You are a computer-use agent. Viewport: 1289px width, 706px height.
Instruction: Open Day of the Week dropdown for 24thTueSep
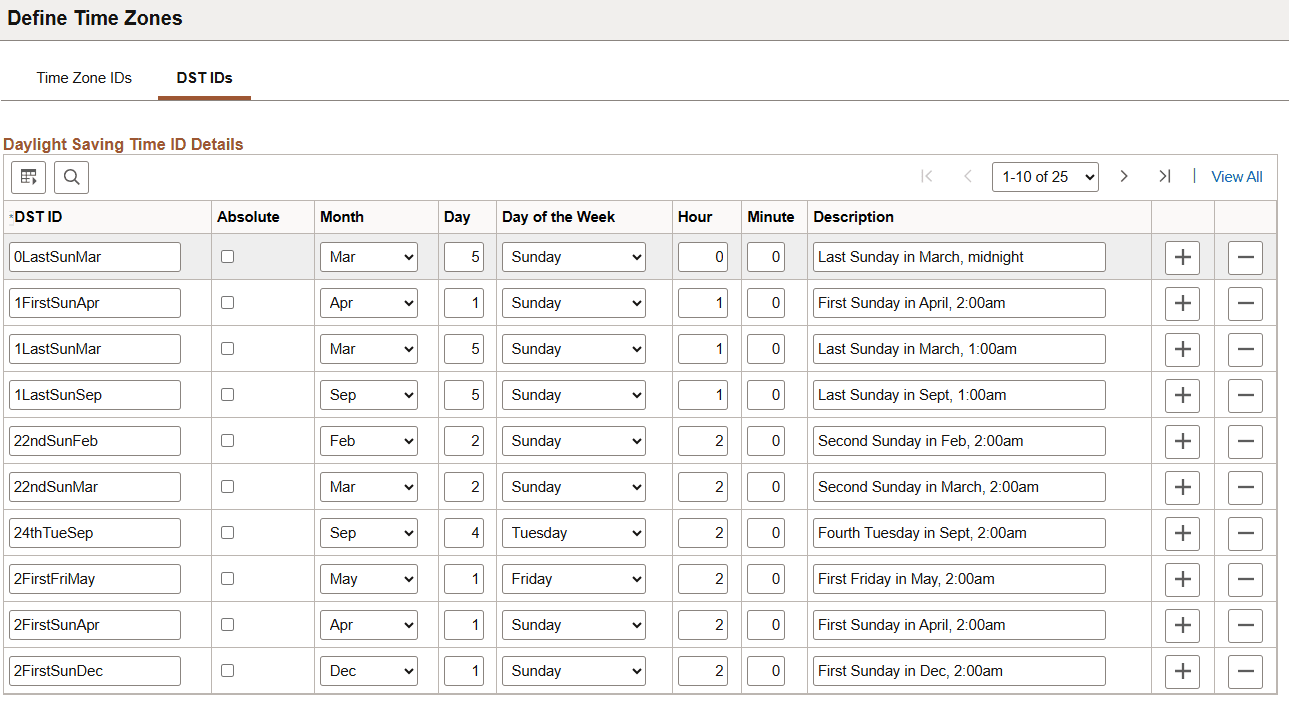[x=573, y=532]
